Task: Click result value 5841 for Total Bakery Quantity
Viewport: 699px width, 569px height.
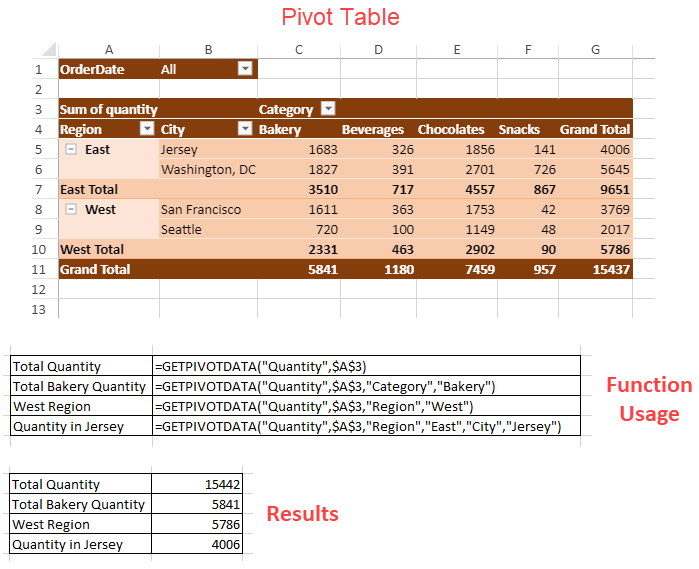Action: [197, 504]
